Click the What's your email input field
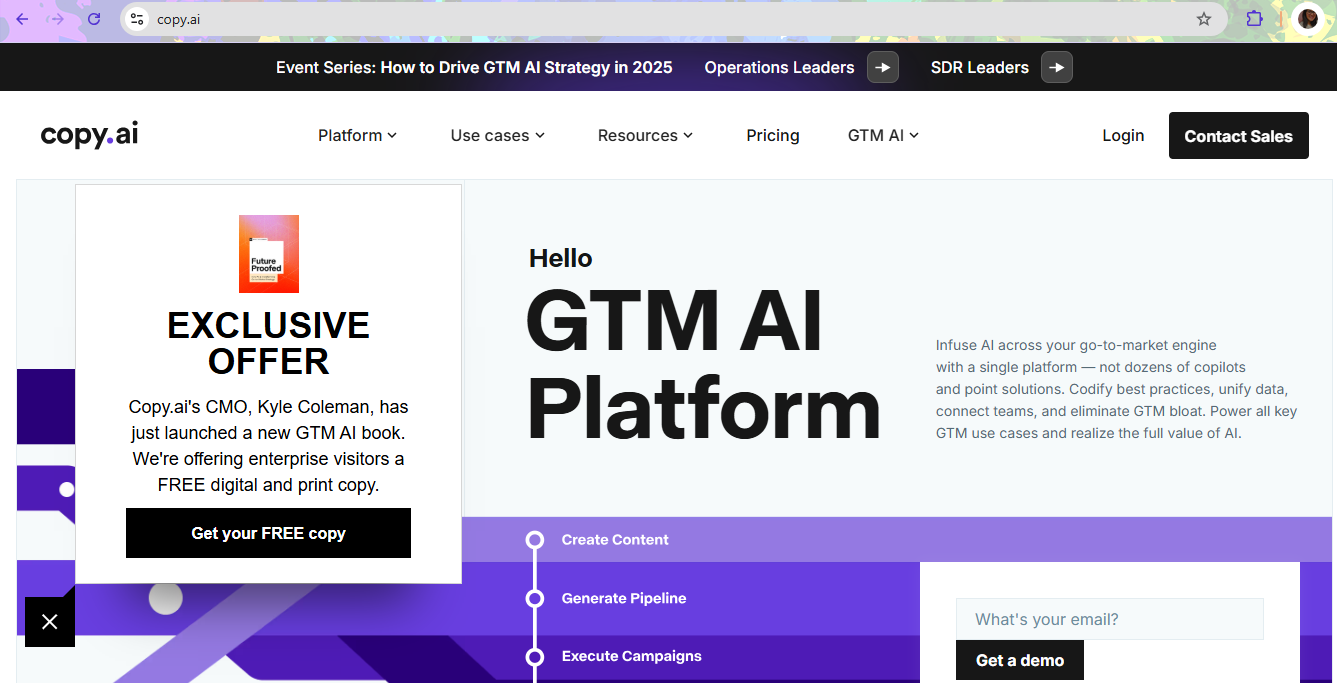The image size is (1337, 683). (x=1109, y=618)
